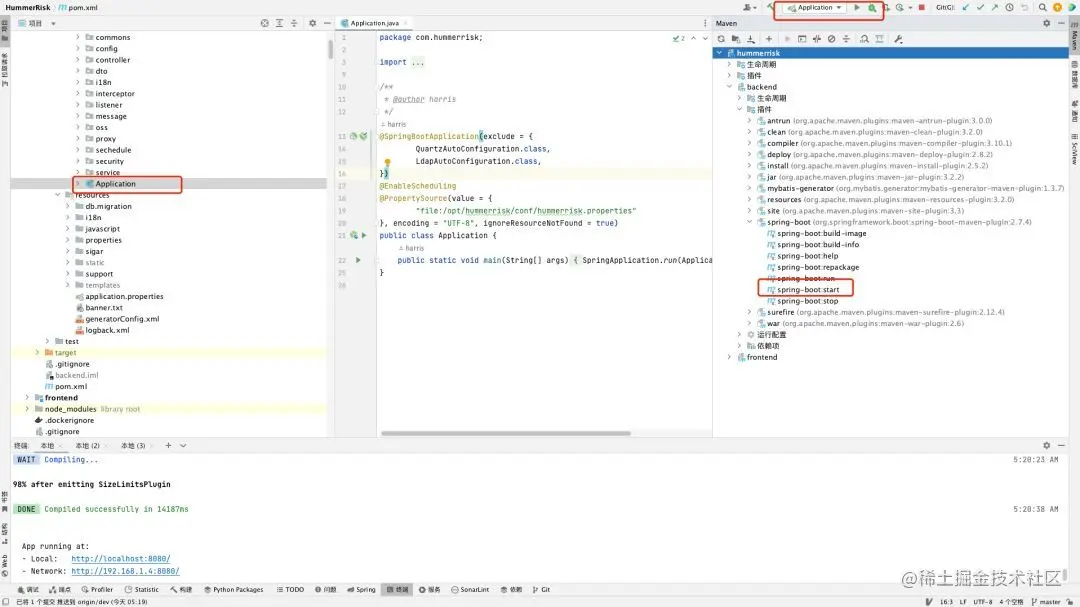Open the Spring tool window
This screenshot has width=1080, height=607.
362,590
